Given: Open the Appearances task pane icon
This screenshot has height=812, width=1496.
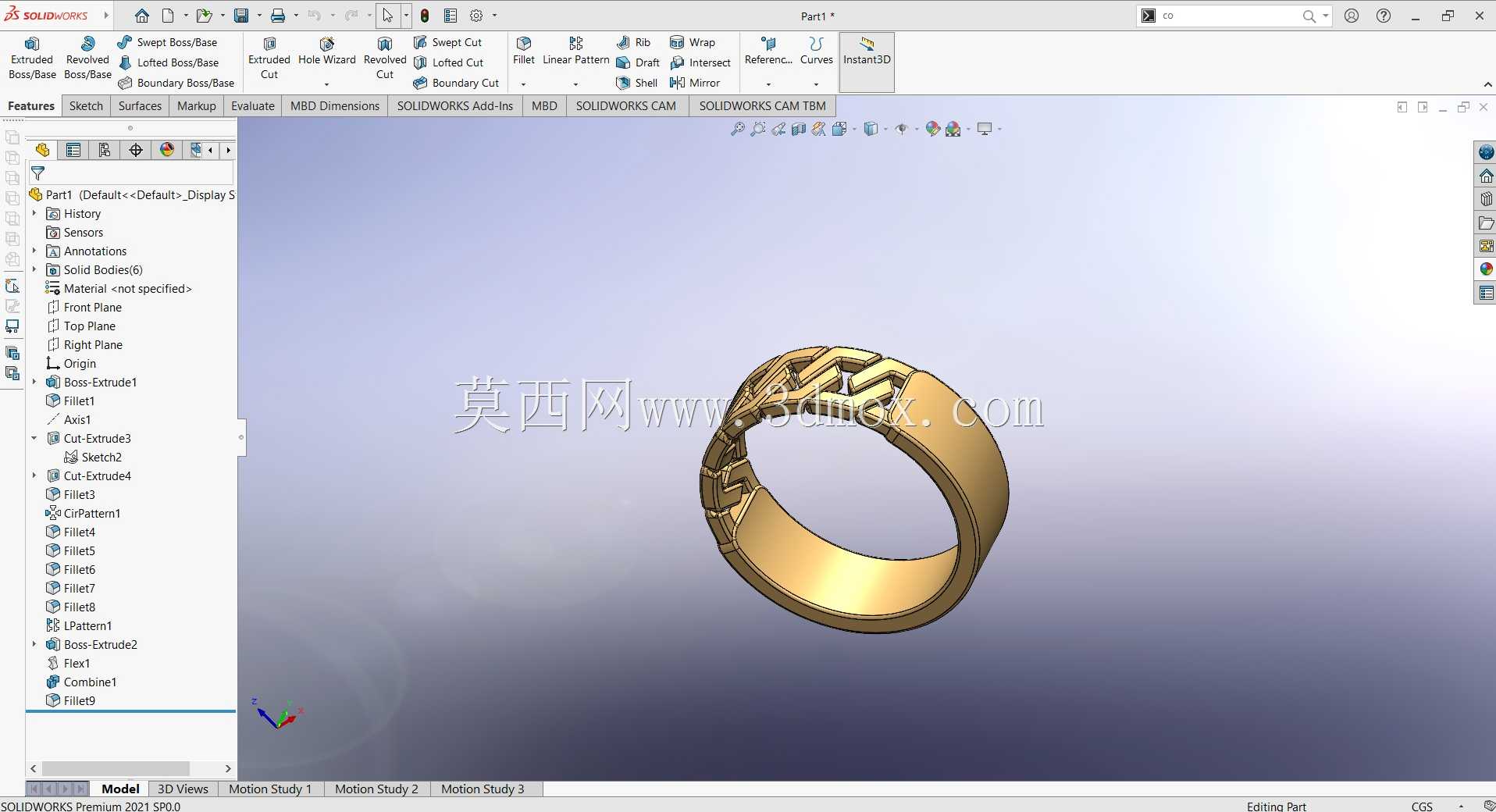Looking at the screenshot, I should [1486, 269].
